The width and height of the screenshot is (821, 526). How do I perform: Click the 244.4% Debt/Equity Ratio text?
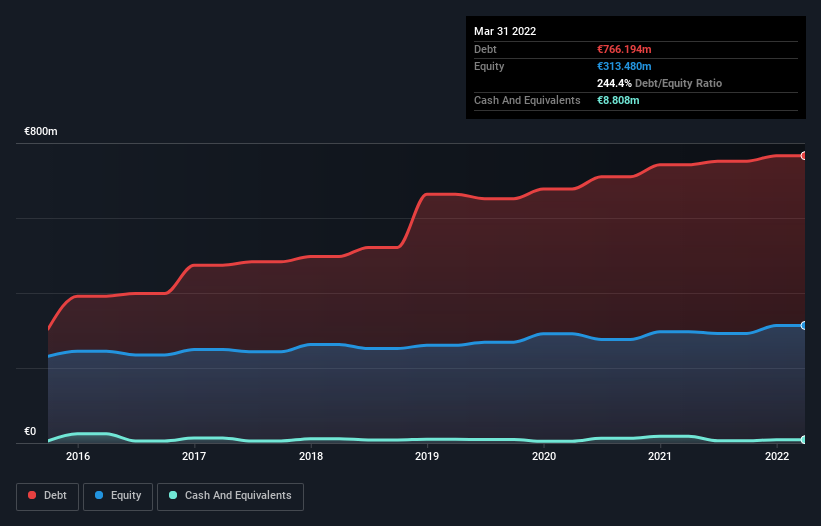659,83
